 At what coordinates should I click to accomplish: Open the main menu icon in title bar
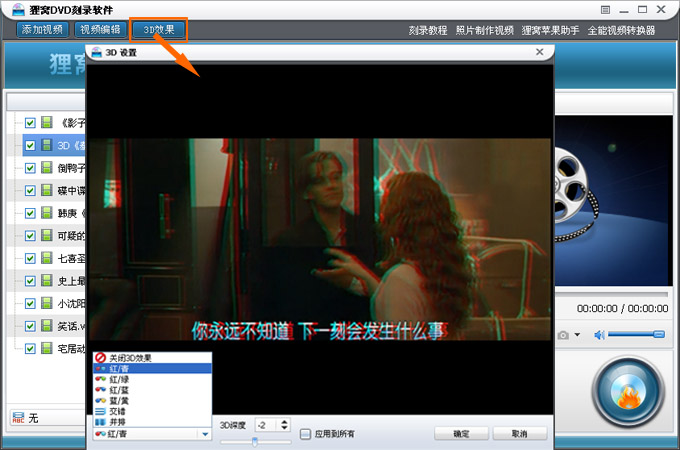[605, 10]
